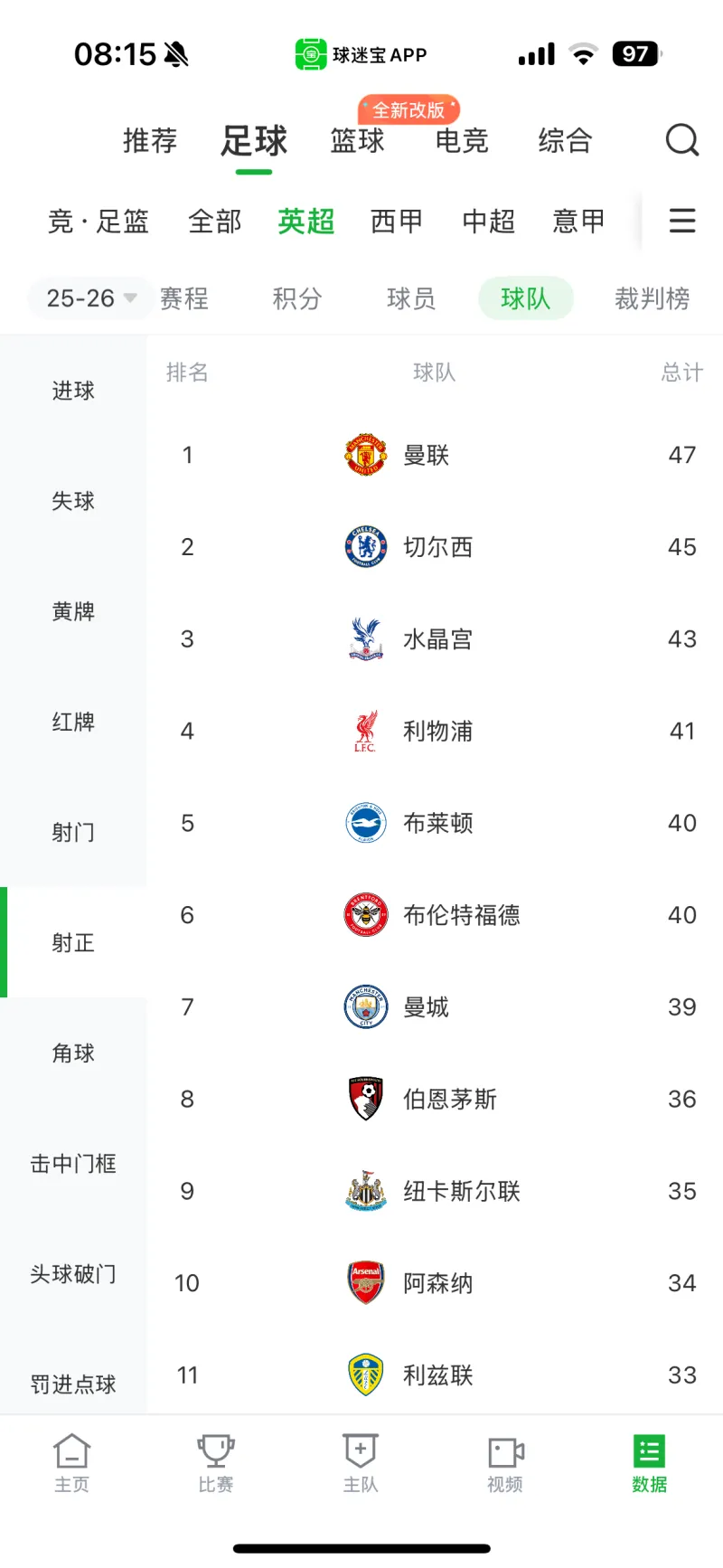
Task: Select 角球 corner kicks category
Action: click(x=73, y=1053)
